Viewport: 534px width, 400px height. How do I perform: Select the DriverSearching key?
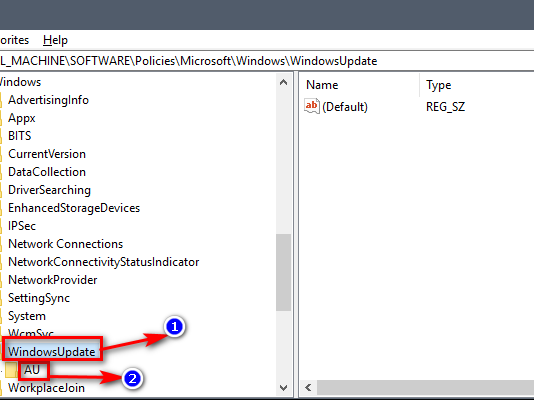(x=49, y=190)
